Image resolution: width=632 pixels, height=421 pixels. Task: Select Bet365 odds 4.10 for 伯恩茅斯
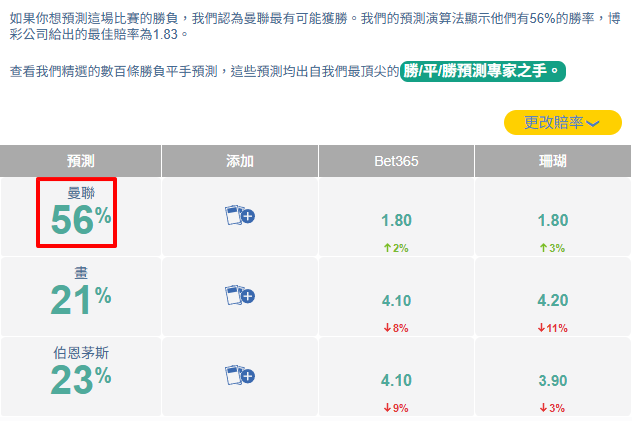point(396,380)
